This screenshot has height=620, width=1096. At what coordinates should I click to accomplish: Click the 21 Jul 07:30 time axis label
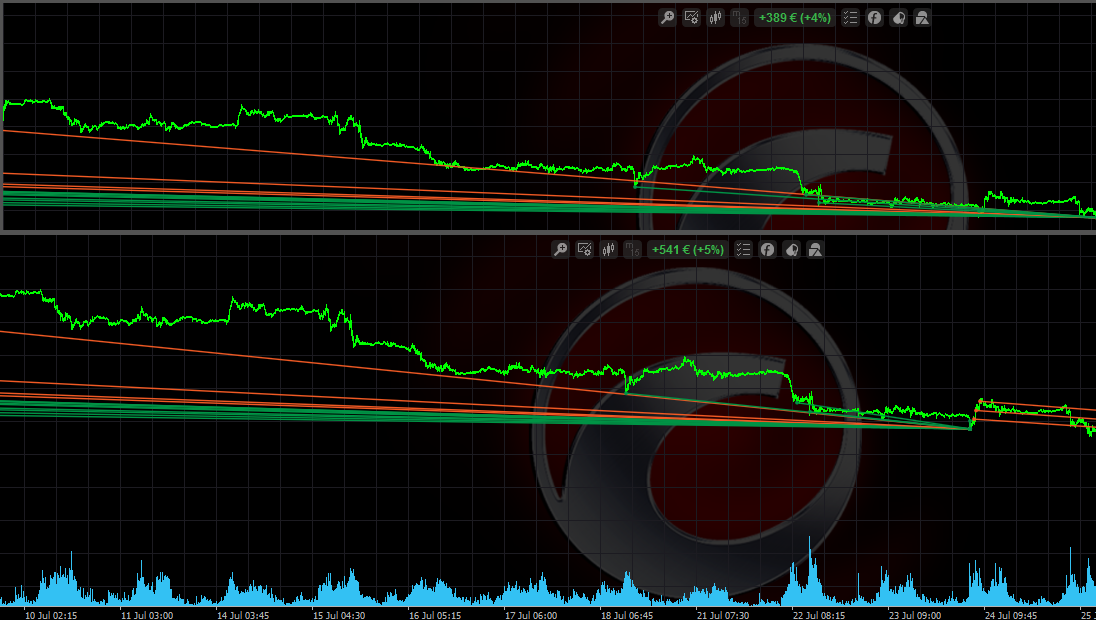pos(723,614)
